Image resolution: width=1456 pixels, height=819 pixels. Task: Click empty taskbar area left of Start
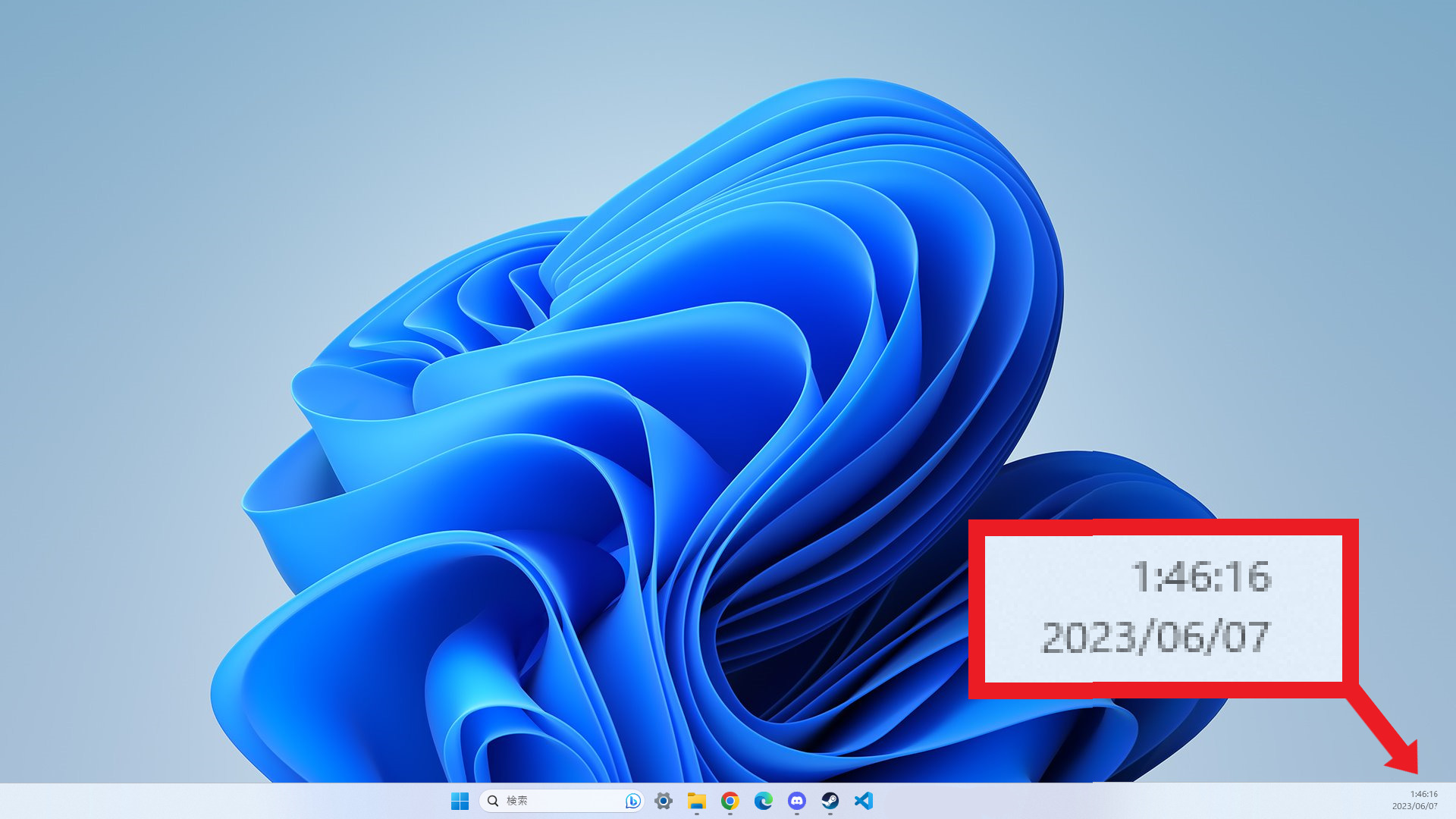[x=227, y=801]
